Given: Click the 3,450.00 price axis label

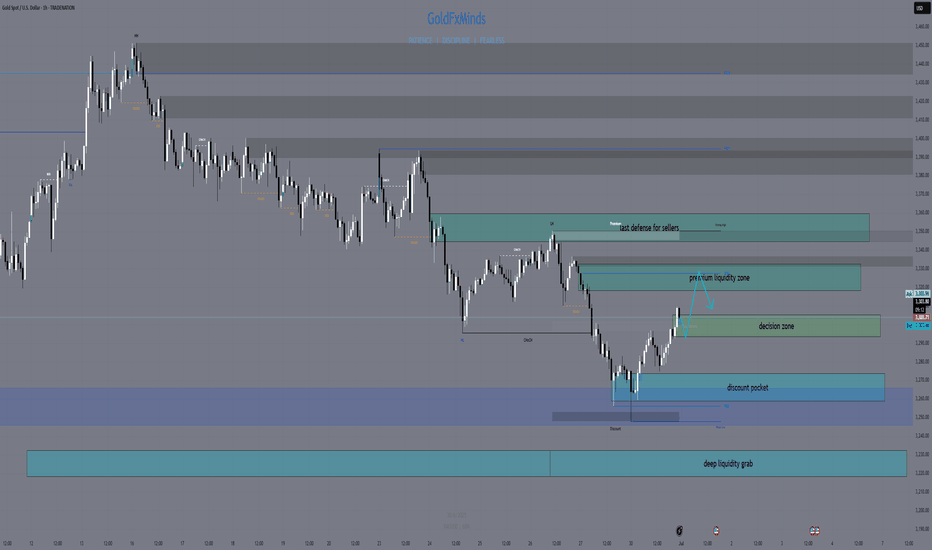Looking at the screenshot, I should coord(922,45).
